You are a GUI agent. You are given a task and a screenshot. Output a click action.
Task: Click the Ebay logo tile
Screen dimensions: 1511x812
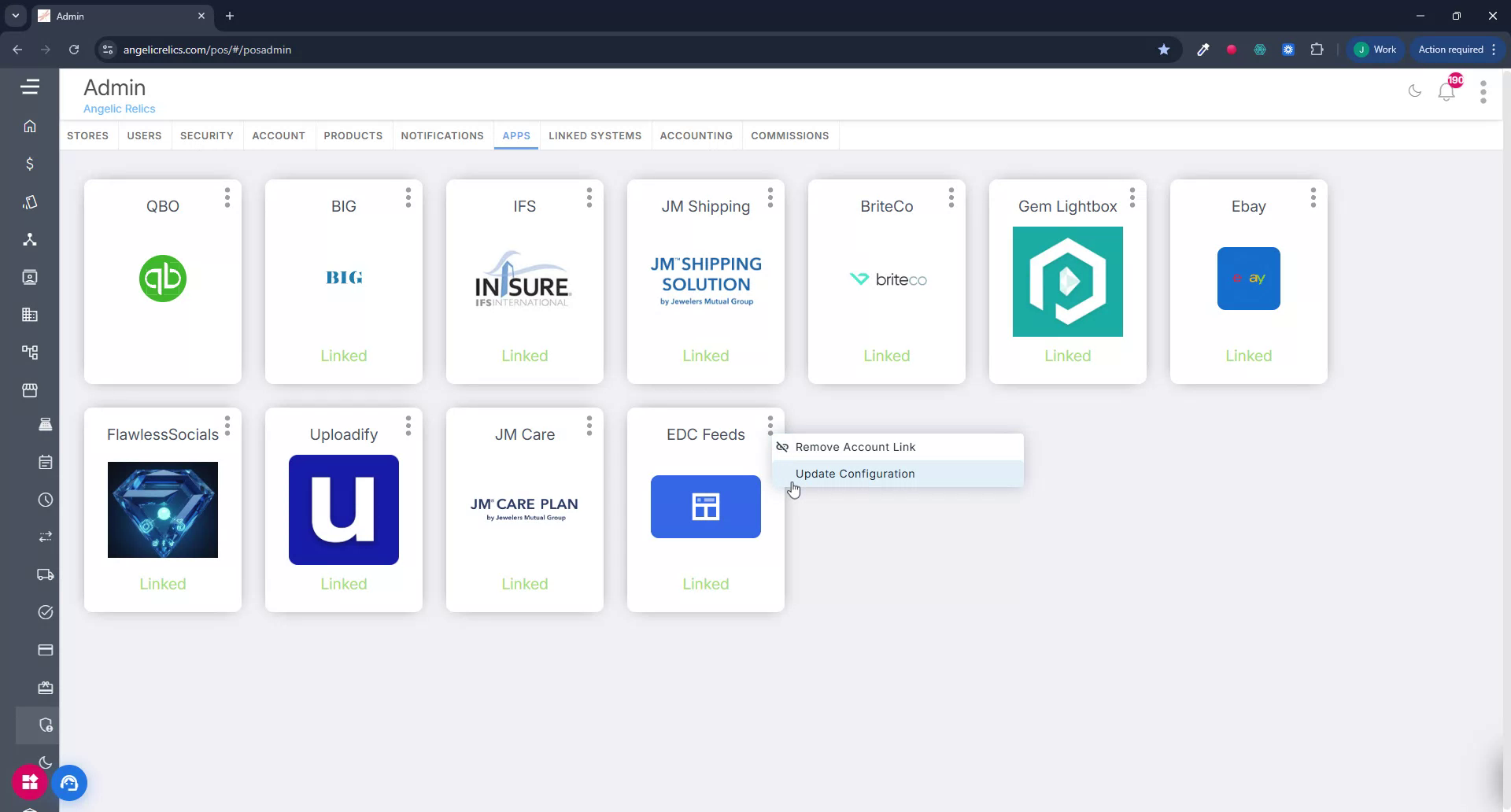click(1249, 279)
